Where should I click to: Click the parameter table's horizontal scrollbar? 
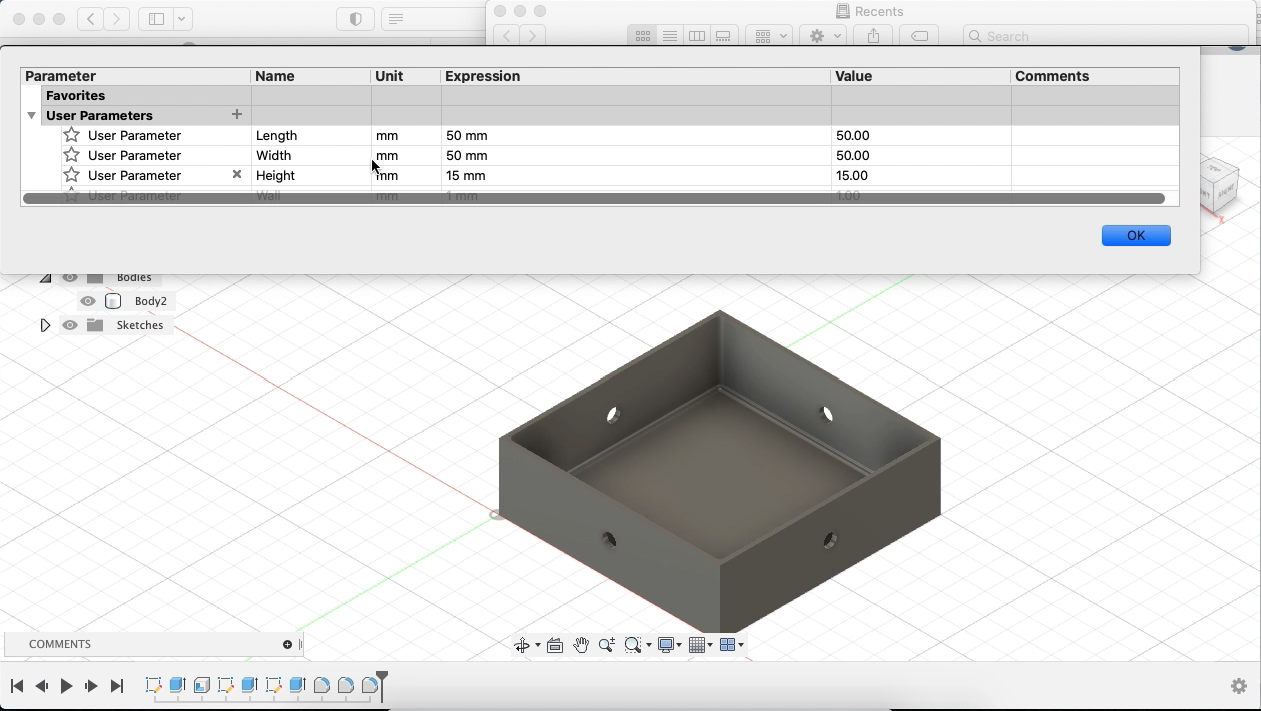click(594, 198)
